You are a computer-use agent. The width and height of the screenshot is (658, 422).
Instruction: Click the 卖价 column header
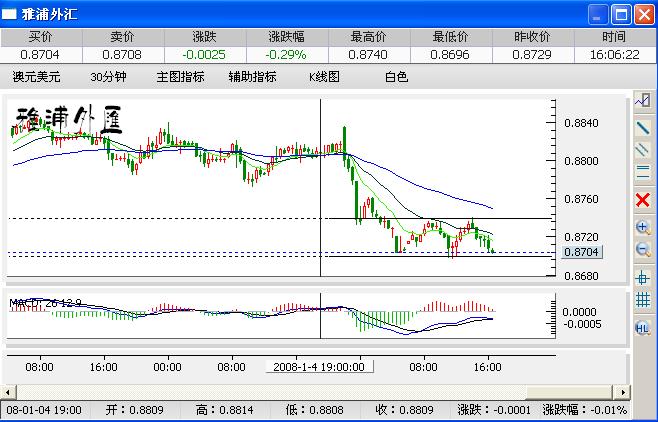123,38
